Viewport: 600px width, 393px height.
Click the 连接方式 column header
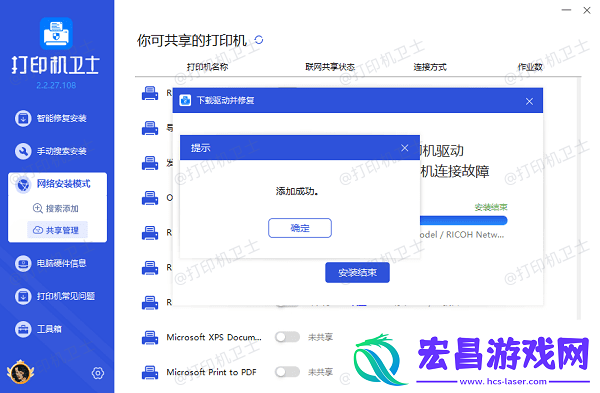(x=430, y=67)
